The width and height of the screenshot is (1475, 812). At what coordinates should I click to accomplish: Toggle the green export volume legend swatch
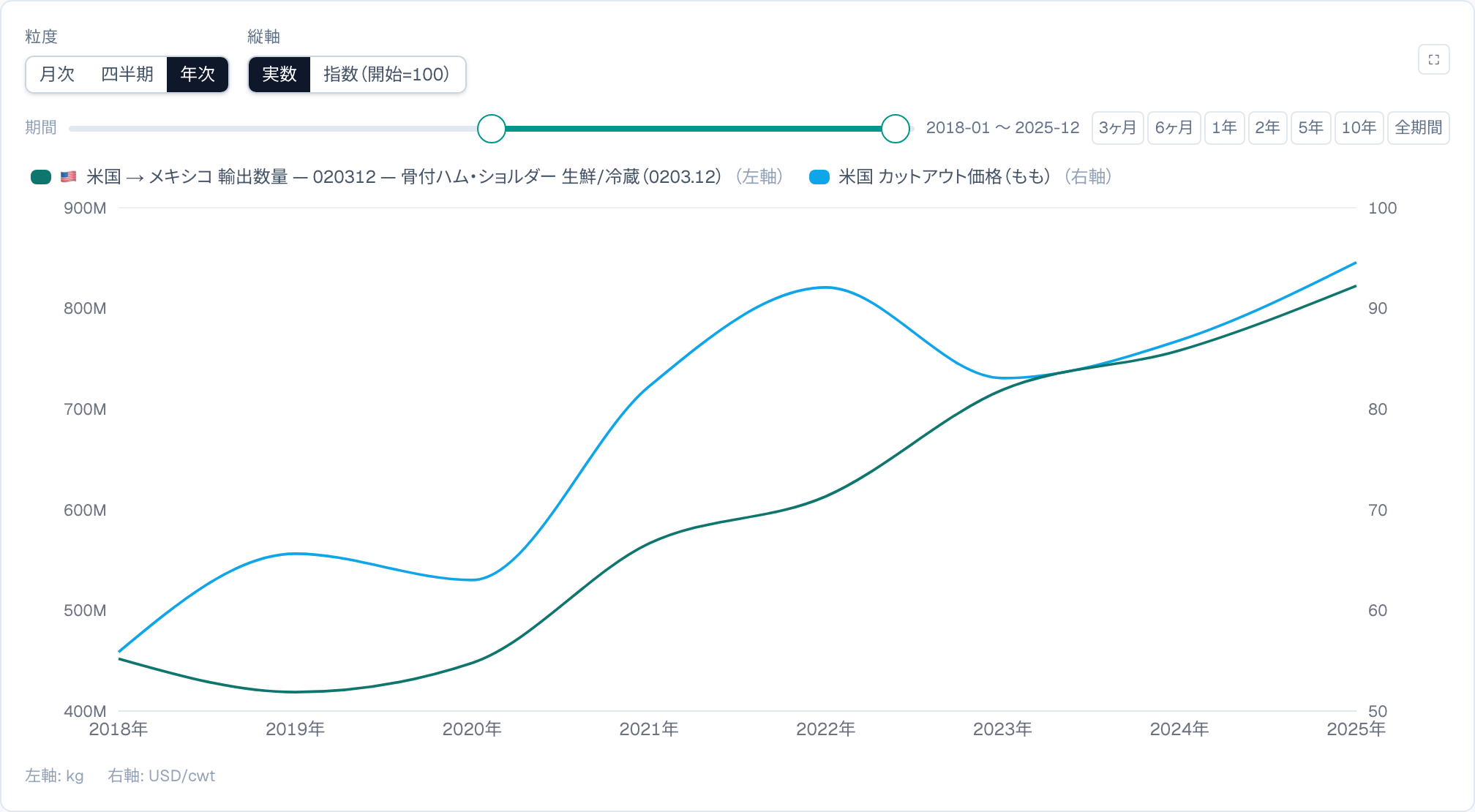point(41,177)
